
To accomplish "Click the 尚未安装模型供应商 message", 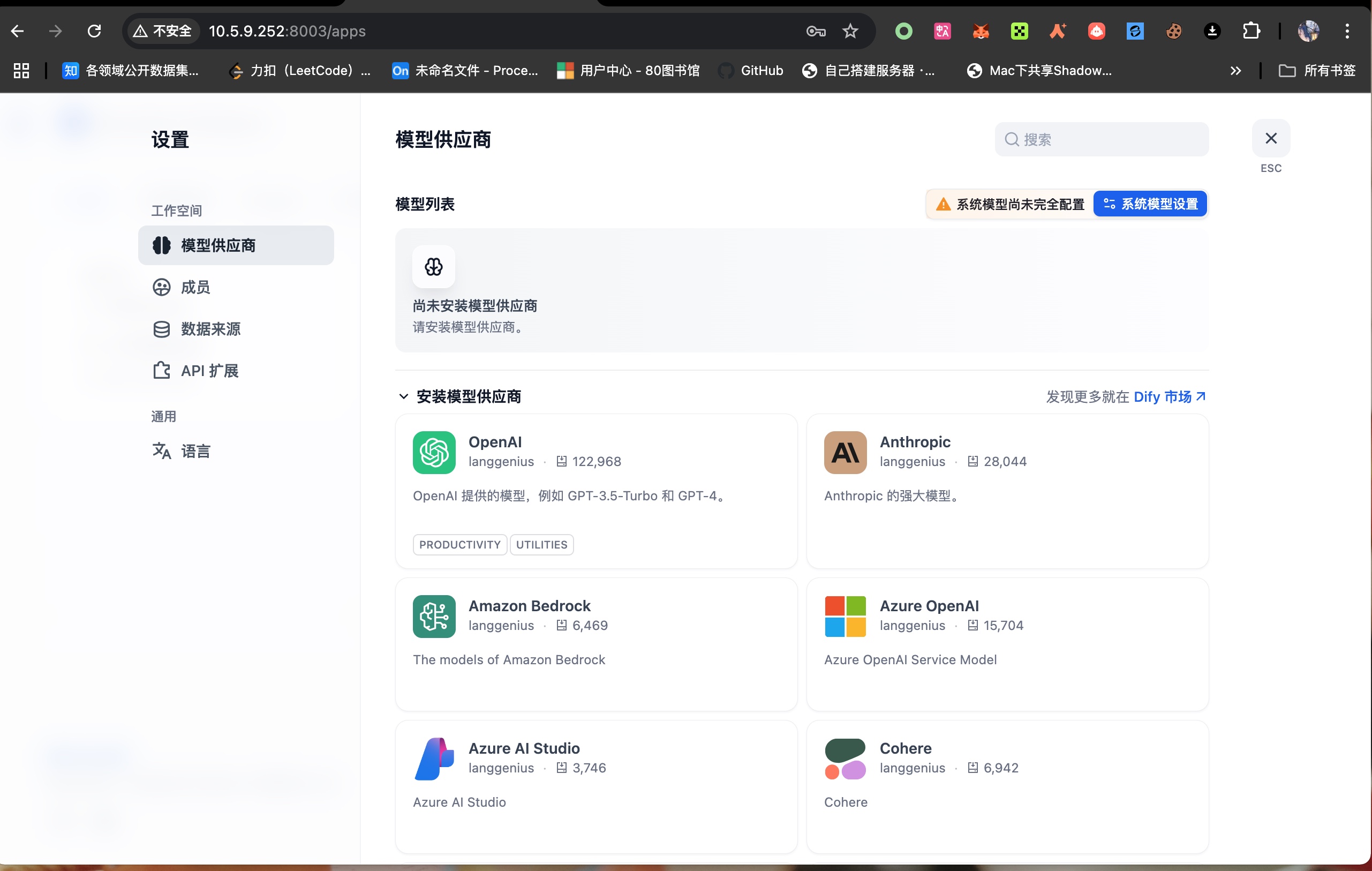I will coord(474,306).
